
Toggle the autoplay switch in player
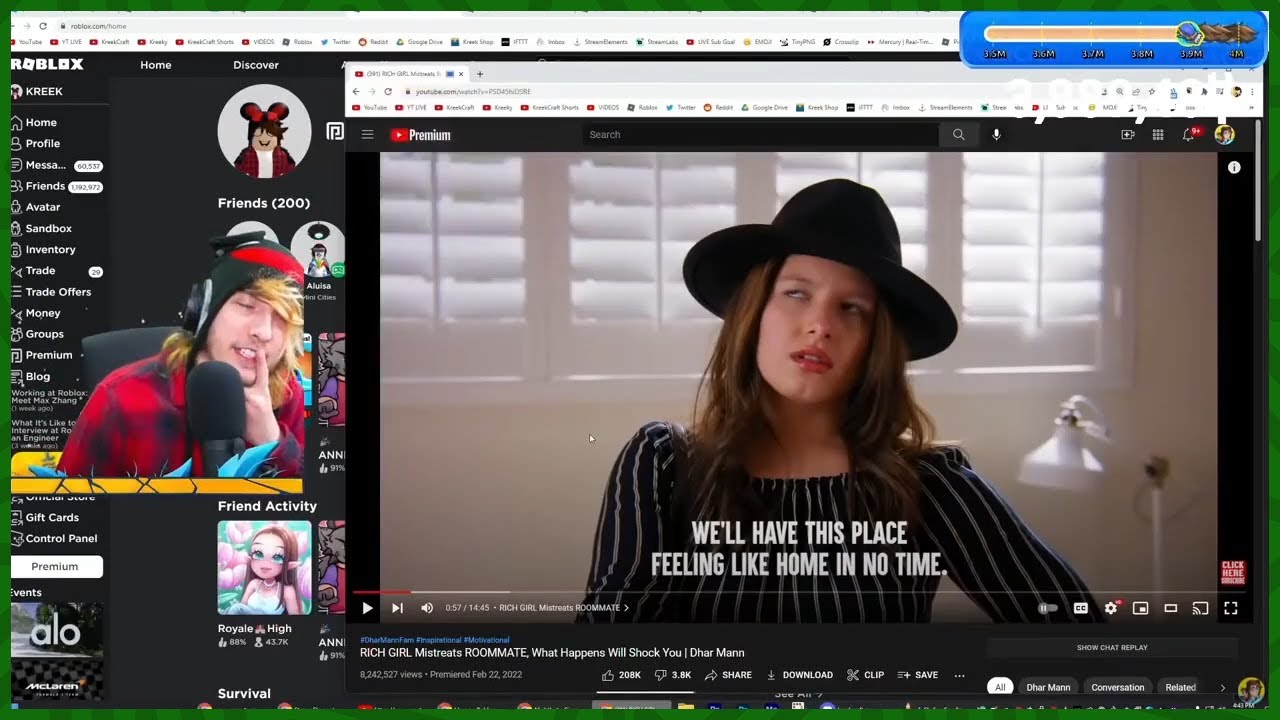pos(1048,608)
